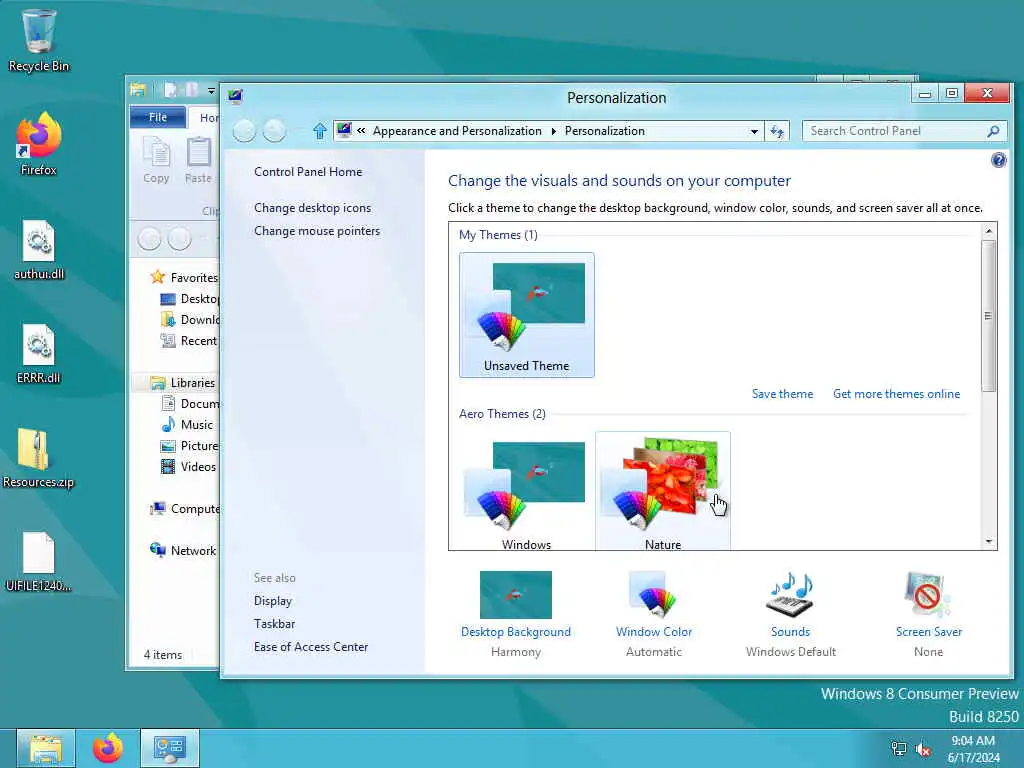Select the authui.dll file on the desktop
Image resolution: width=1024 pixels, height=768 pixels.
[39, 249]
